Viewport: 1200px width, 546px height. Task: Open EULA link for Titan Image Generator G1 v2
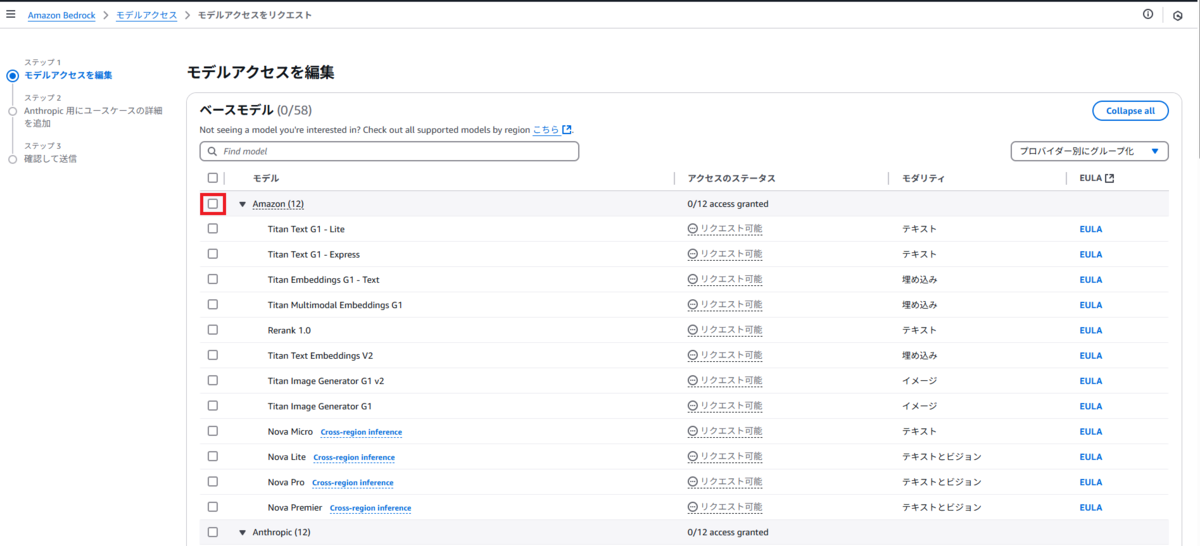(x=1090, y=380)
